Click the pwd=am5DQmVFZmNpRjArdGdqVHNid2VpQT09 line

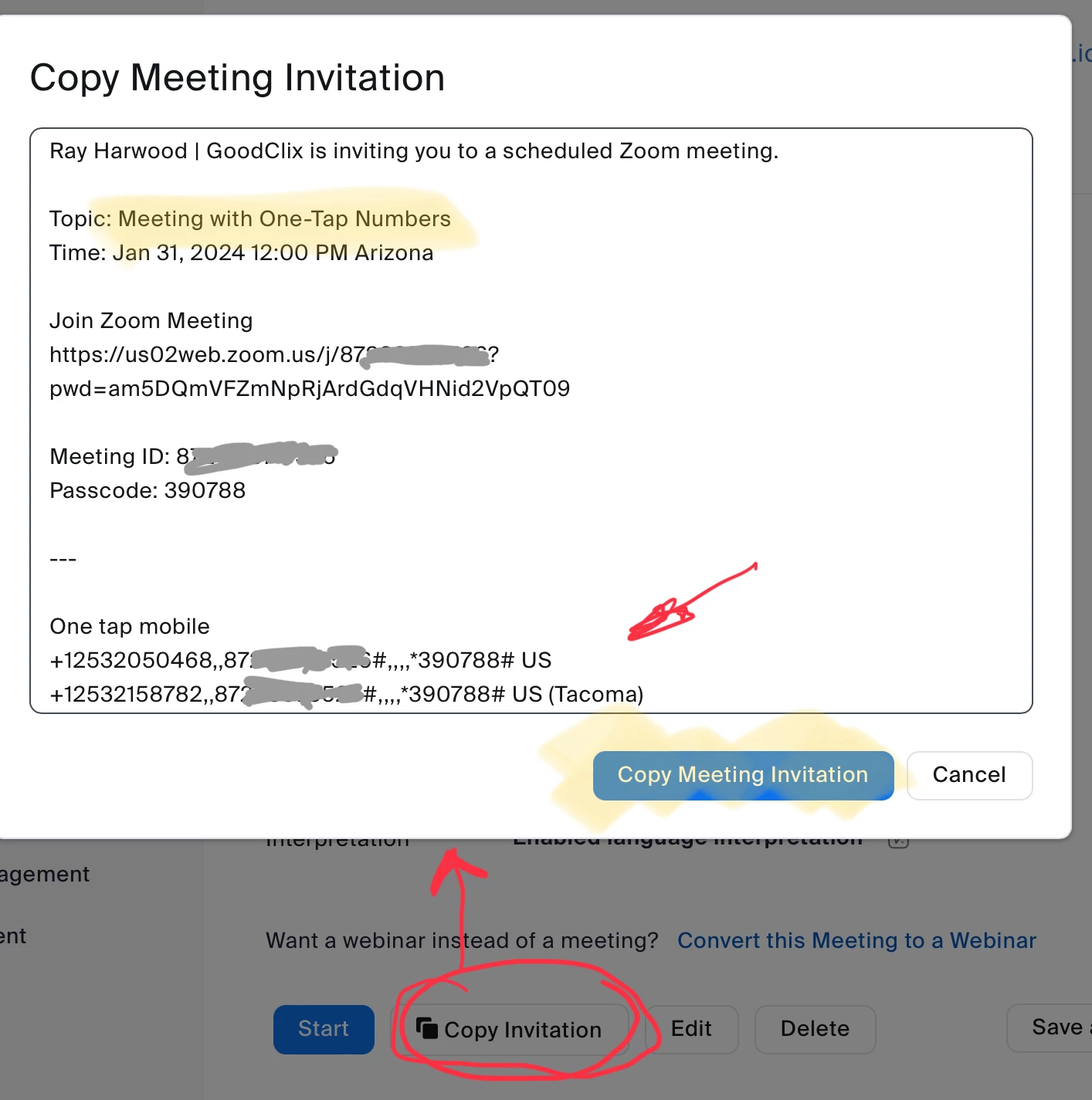click(x=310, y=389)
